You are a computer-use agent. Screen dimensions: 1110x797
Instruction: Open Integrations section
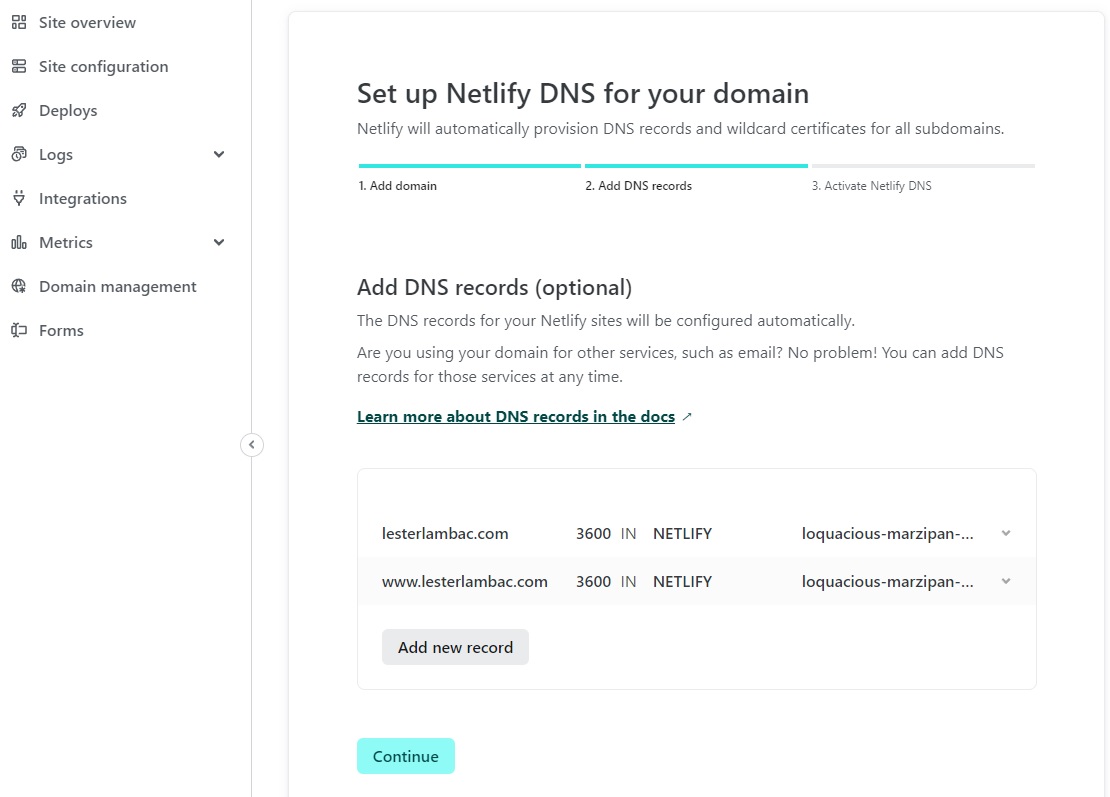point(83,198)
